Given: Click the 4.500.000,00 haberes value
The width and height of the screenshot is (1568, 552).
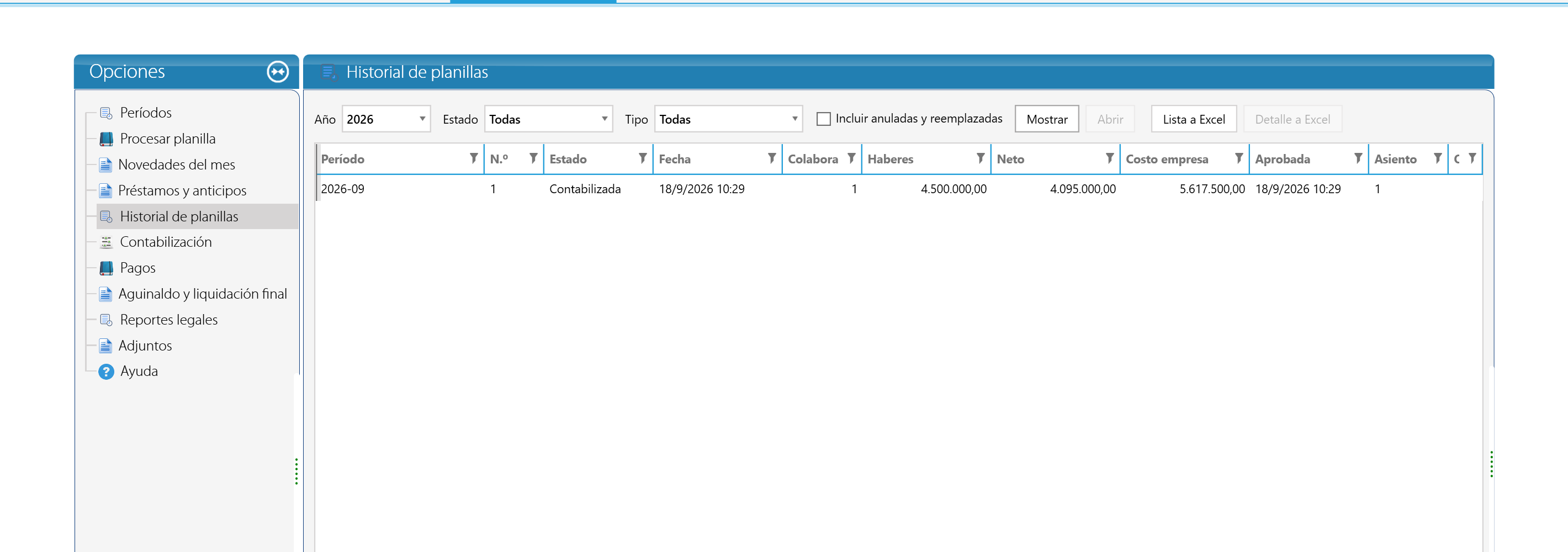Looking at the screenshot, I should (x=953, y=189).
